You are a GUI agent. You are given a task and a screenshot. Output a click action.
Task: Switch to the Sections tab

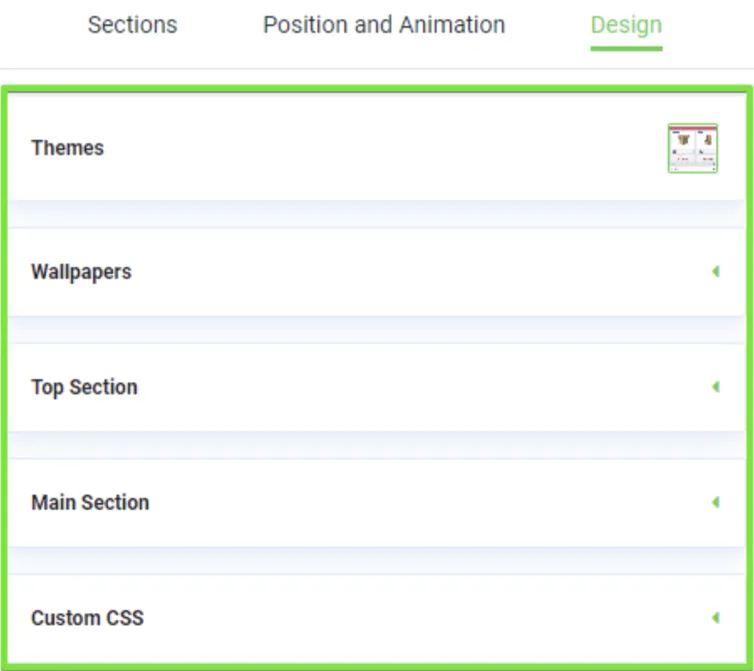(132, 25)
